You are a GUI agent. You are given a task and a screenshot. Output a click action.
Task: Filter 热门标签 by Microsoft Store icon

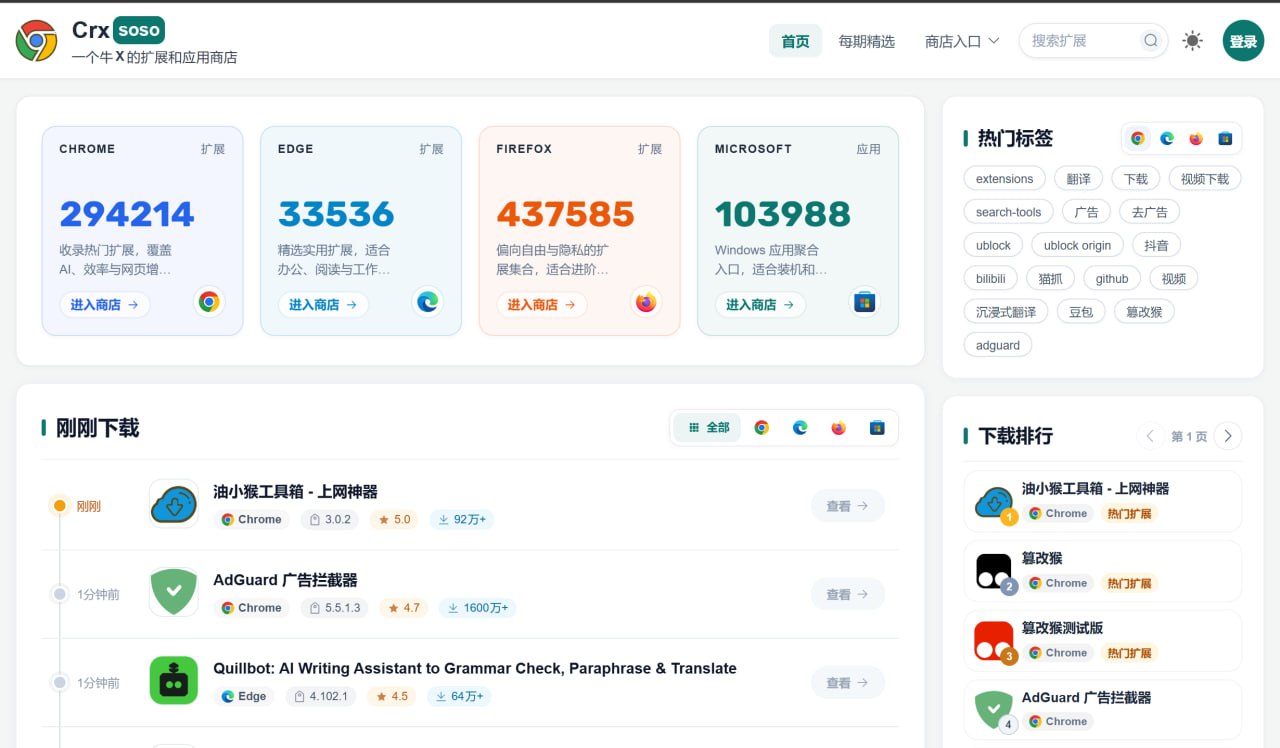(x=1225, y=139)
